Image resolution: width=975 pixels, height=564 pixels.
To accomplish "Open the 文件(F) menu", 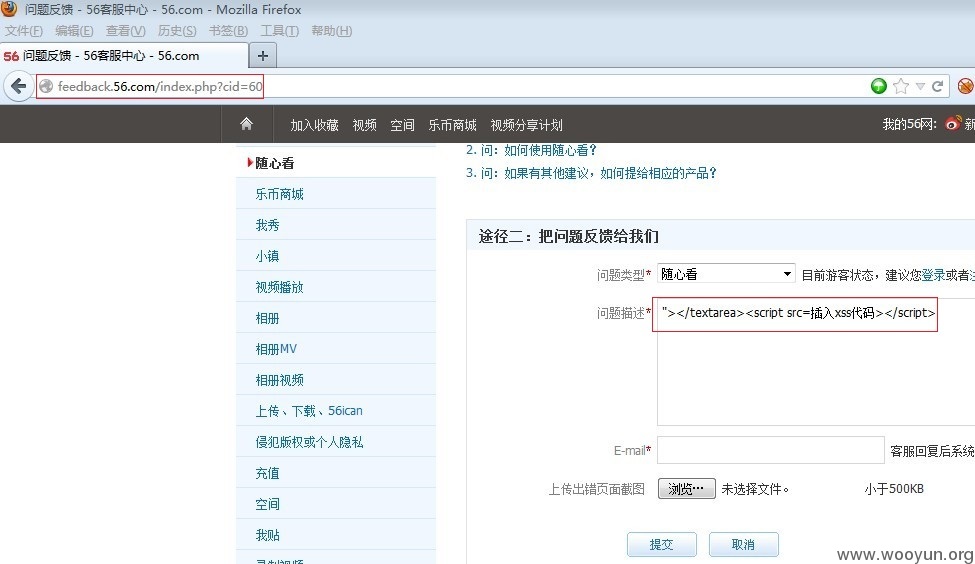I will (24, 30).
